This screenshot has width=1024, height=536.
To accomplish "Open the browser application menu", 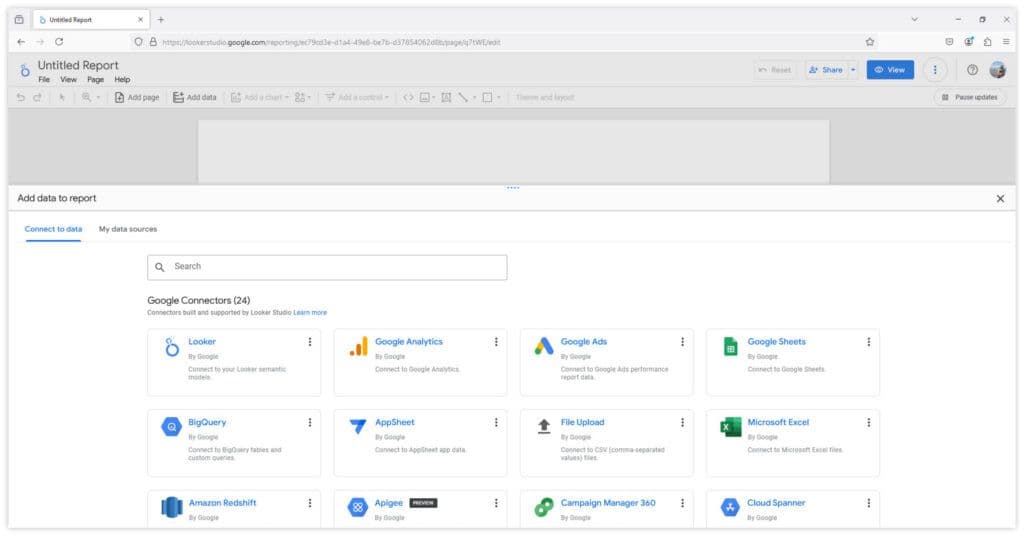I will 1006,42.
